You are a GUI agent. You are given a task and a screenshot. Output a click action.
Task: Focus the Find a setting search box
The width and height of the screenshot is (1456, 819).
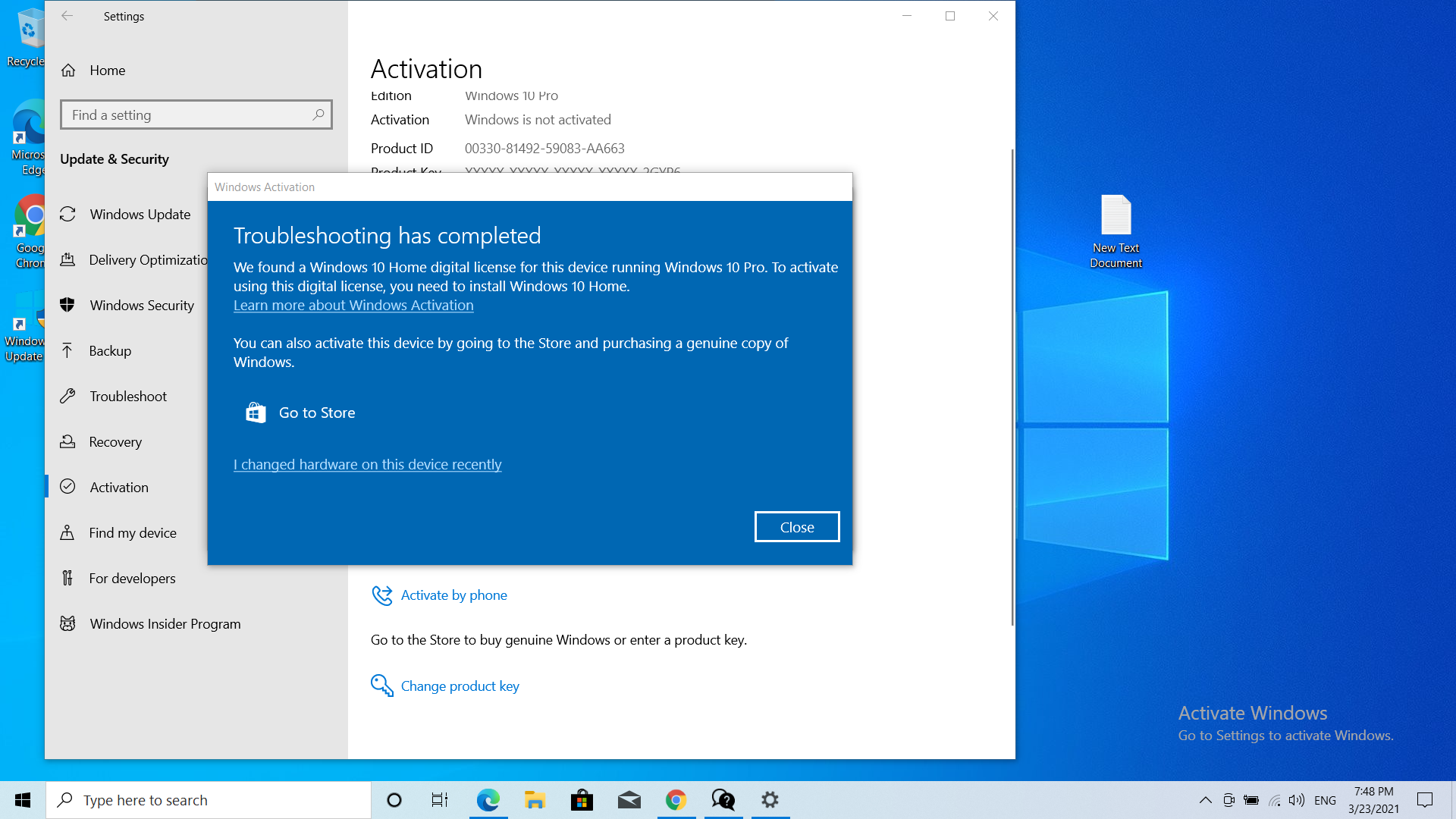[x=196, y=115]
